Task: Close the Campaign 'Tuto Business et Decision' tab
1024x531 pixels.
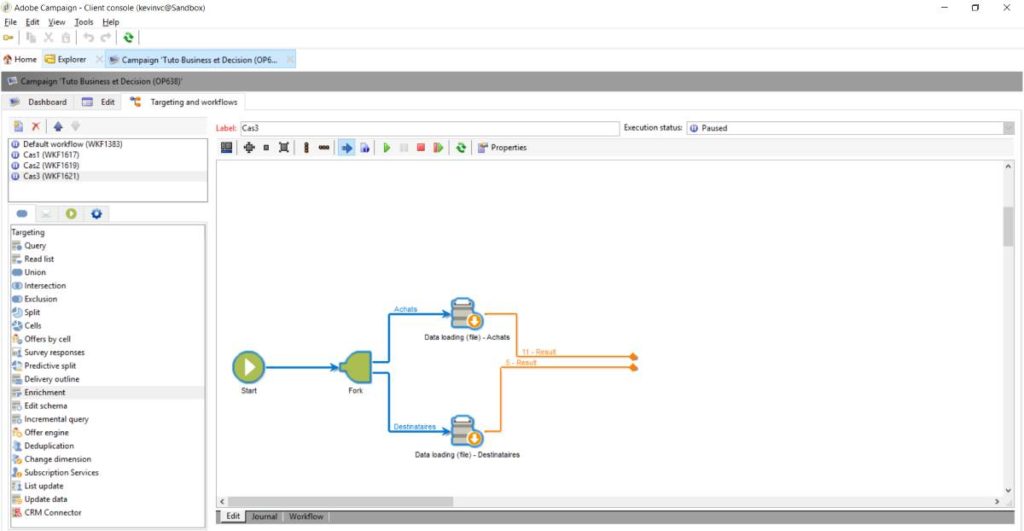Action: [290, 59]
